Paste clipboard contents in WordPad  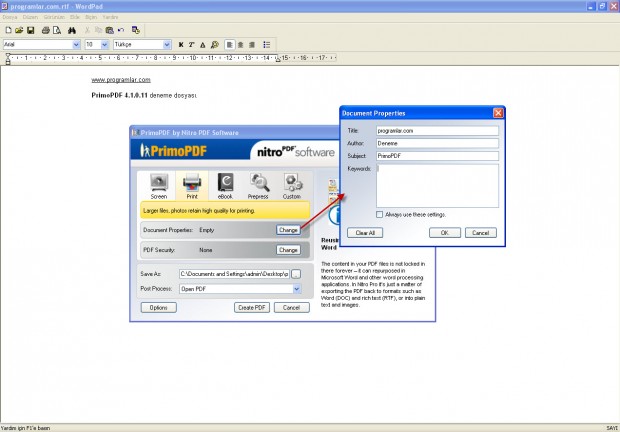click(x=110, y=30)
